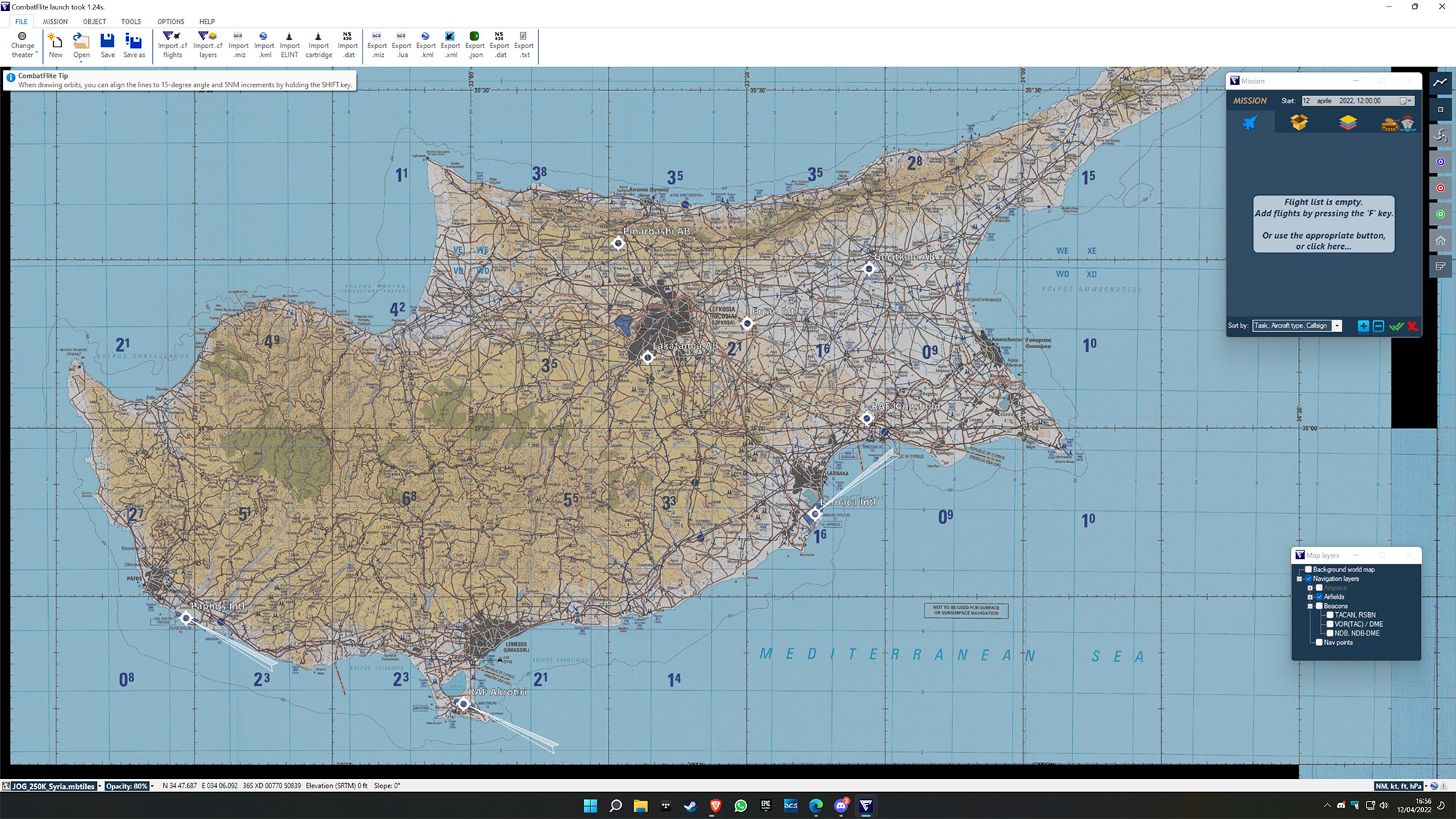The height and width of the screenshot is (819, 1456).
Task: Click the green plus button to add flight
Action: click(x=1363, y=326)
